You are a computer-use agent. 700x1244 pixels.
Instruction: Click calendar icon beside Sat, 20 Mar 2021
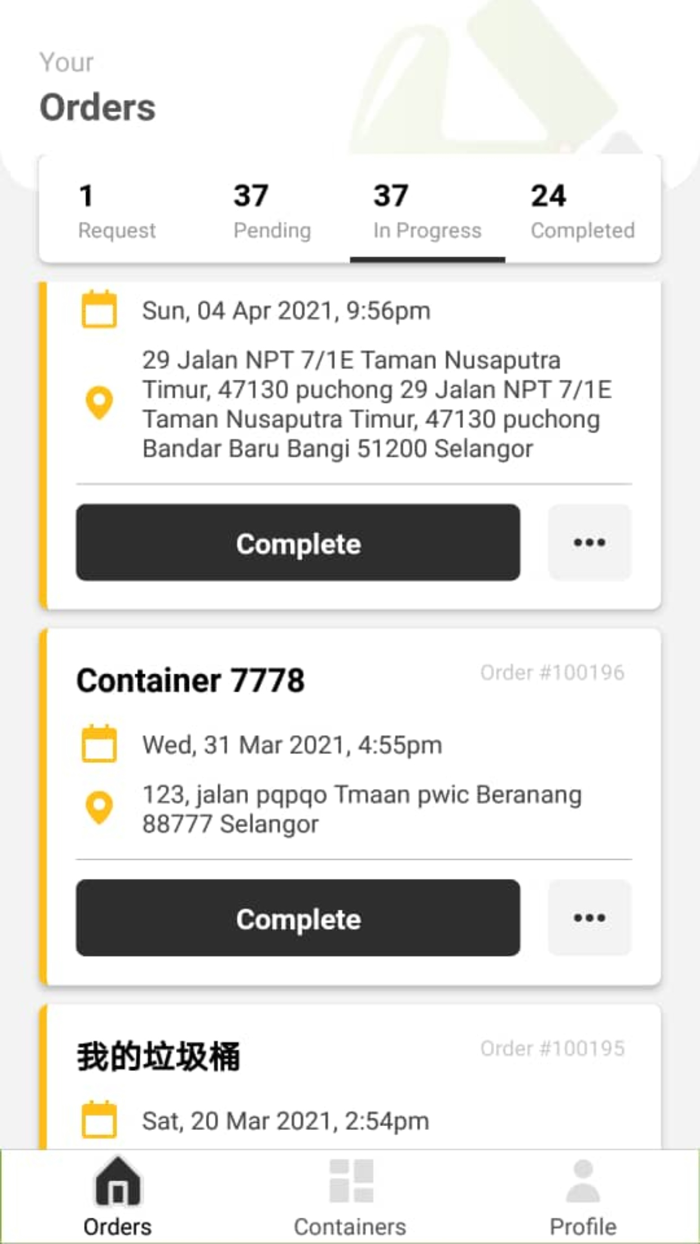pyautogui.click(x=99, y=1121)
